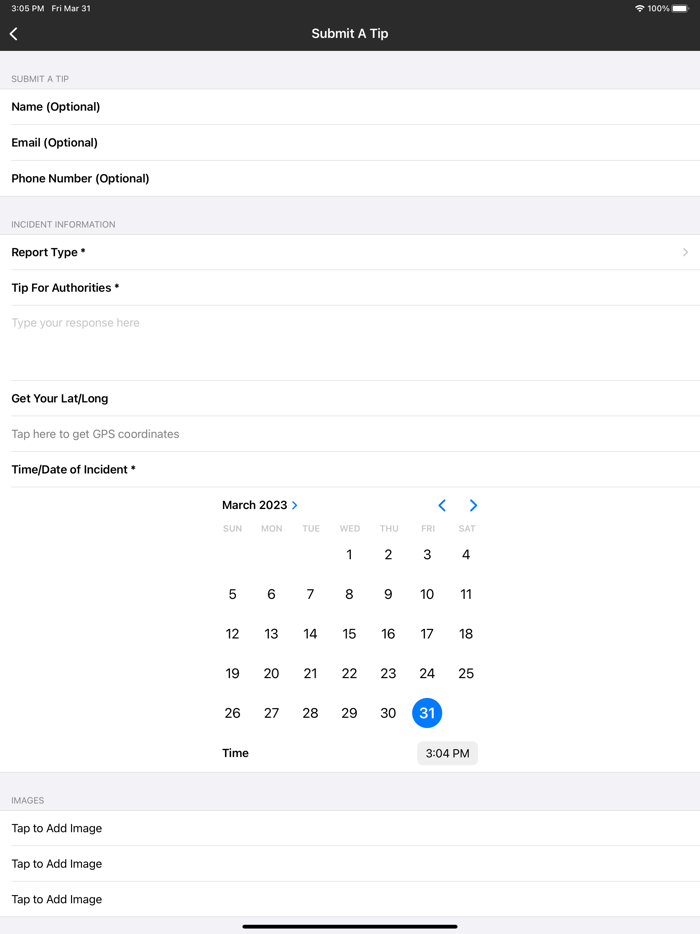This screenshot has height=934, width=700.
Task: Fill in Phone Number (Optional) field
Action: pos(350,178)
